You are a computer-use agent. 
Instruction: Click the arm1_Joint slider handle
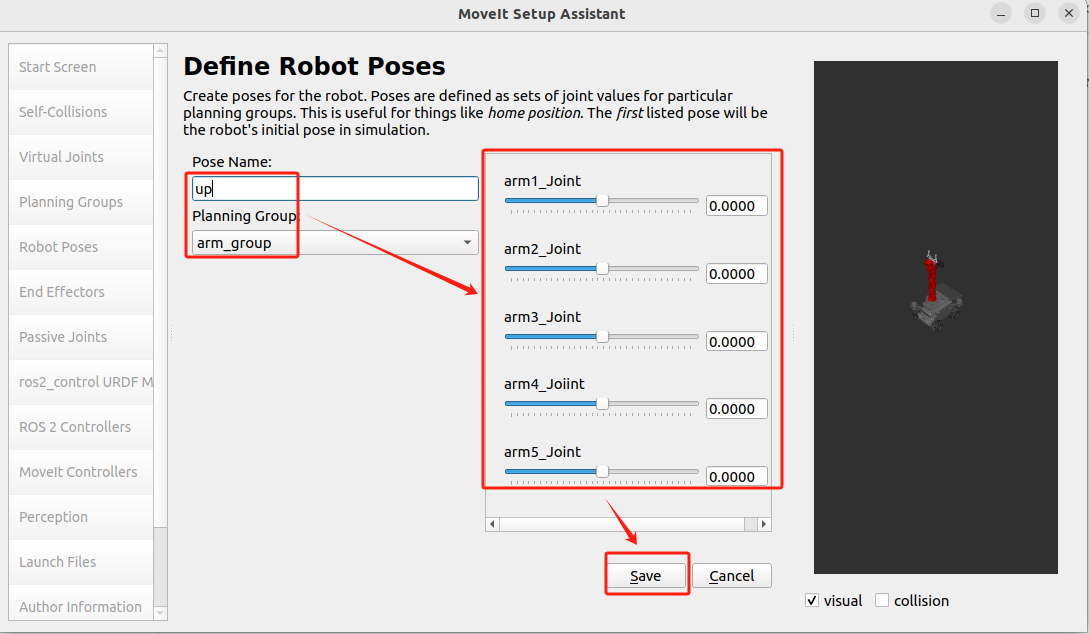(x=602, y=201)
